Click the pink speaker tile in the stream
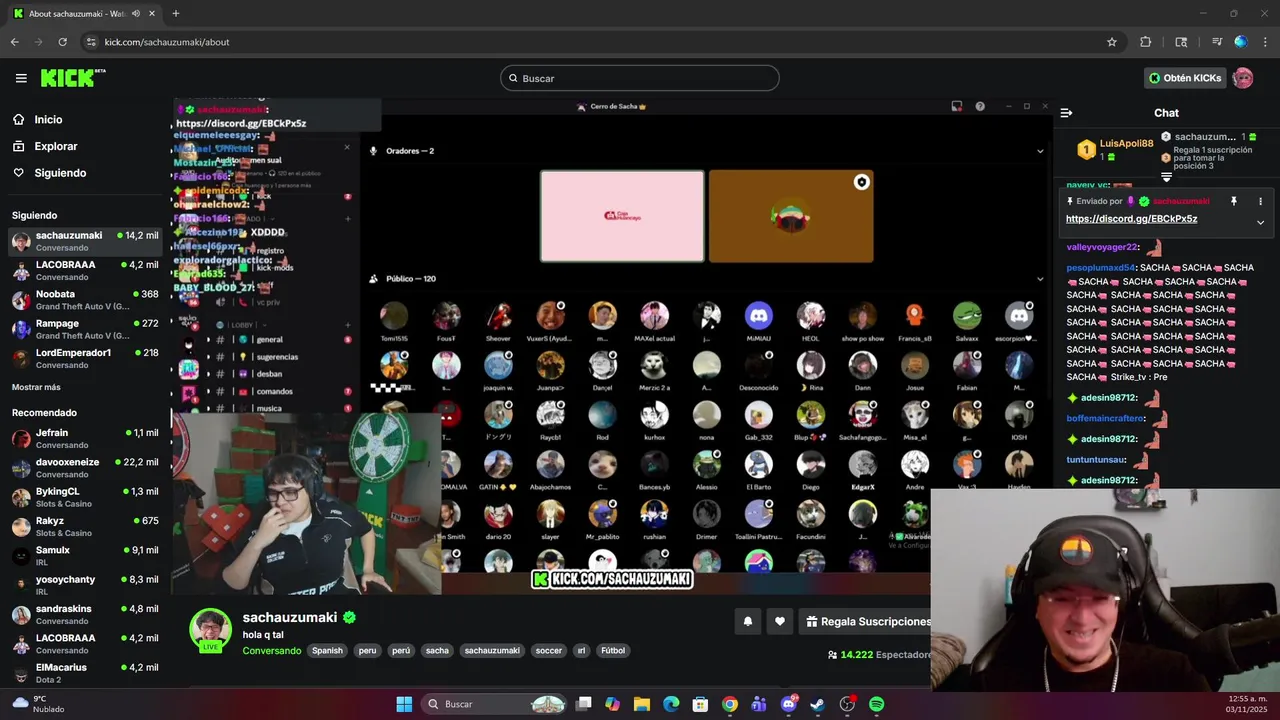Image resolution: width=1280 pixels, height=720 pixels. [x=622, y=216]
